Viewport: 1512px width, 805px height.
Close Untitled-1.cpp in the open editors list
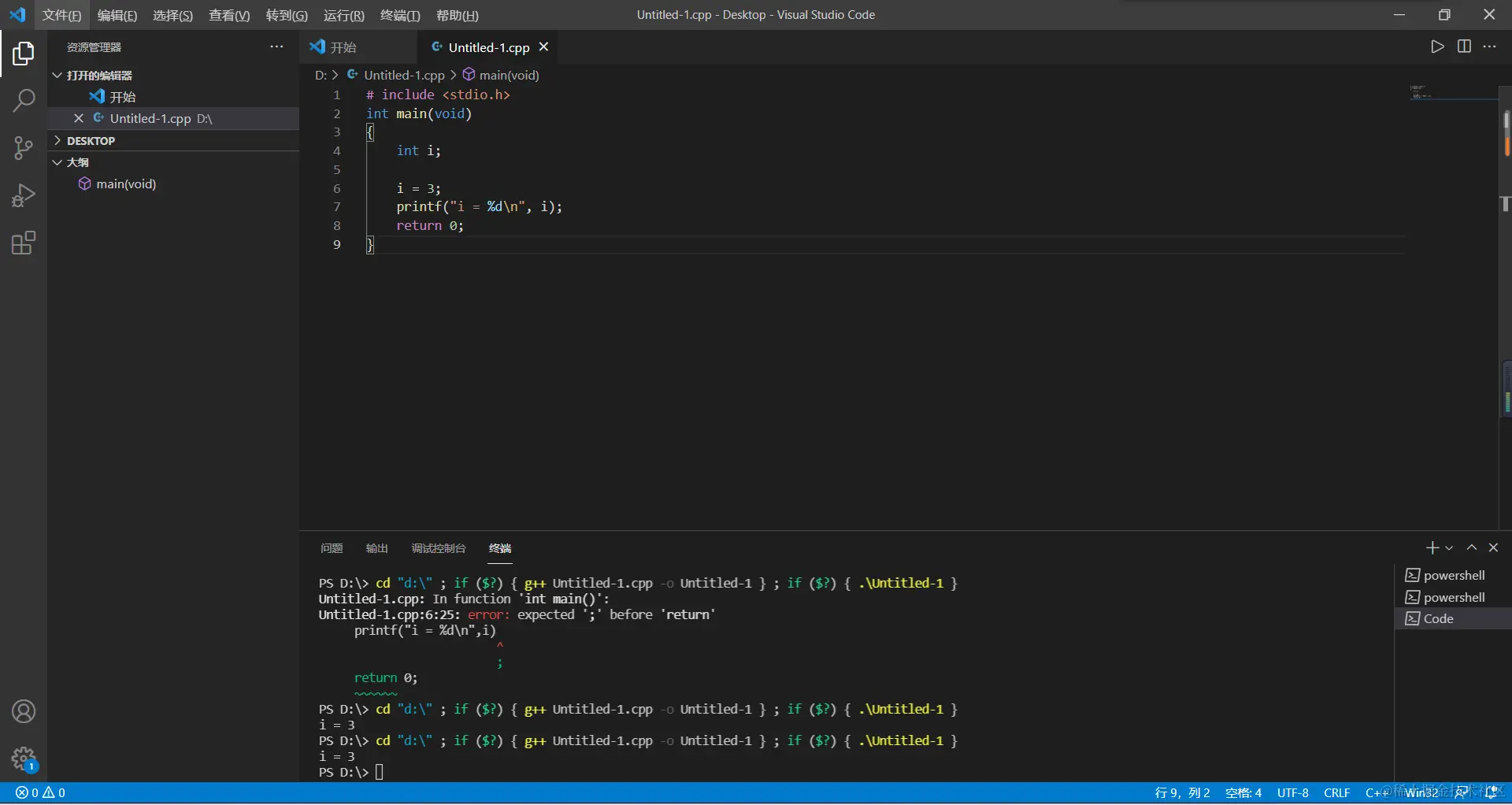[79, 118]
